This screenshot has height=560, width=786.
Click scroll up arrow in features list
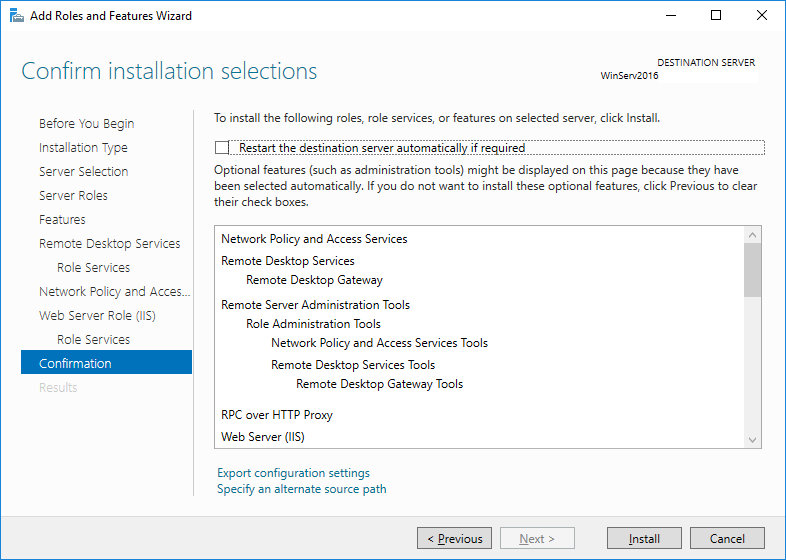tap(753, 234)
